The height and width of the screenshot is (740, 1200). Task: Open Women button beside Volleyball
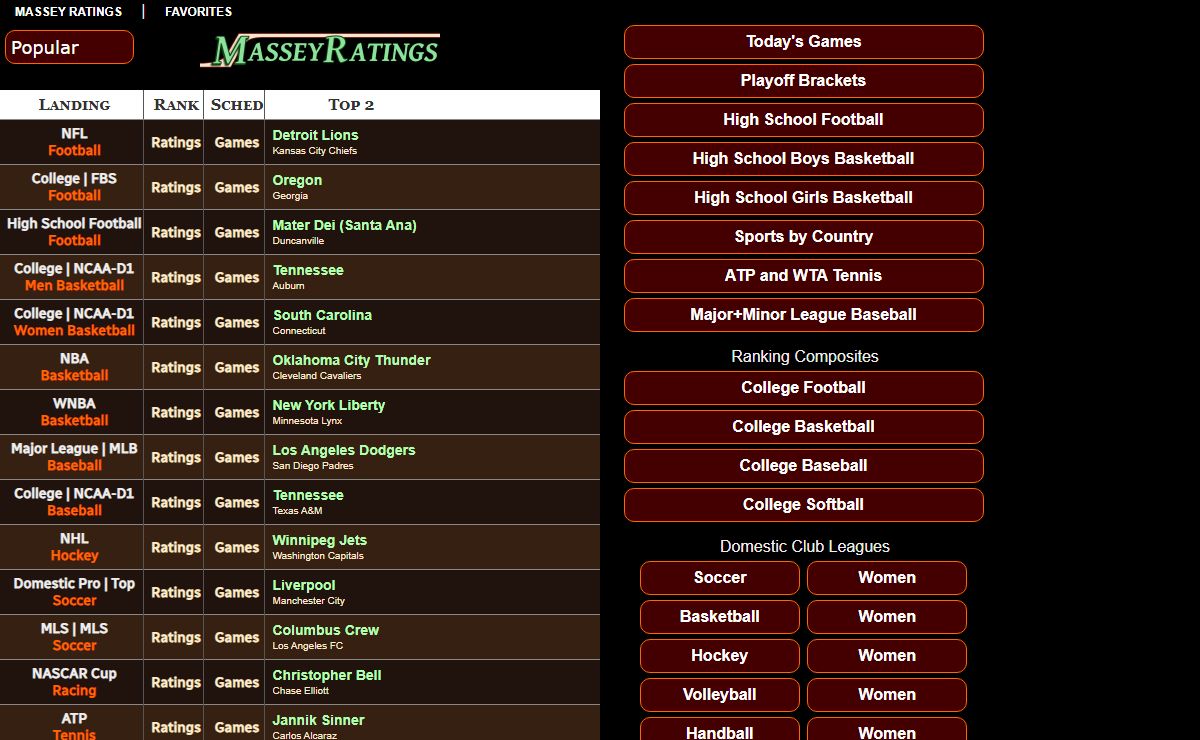(887, 695)
